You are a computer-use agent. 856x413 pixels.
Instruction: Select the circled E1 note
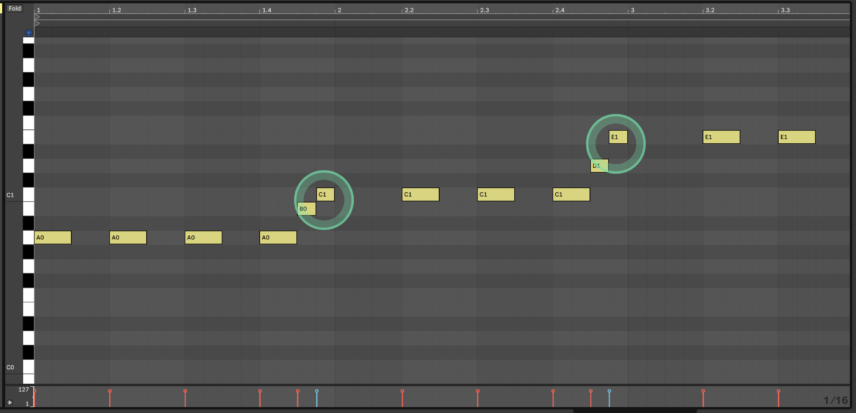tap(618, 137)
